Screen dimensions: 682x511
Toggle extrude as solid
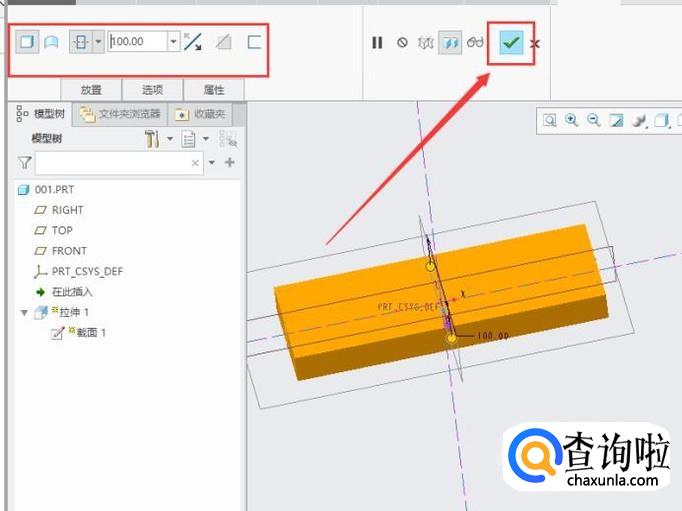tap(27, 42)
